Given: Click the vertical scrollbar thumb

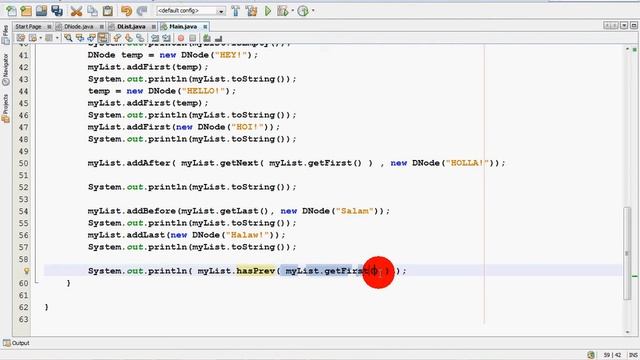Looking at the screenshot, I should (x=627, y=253).
